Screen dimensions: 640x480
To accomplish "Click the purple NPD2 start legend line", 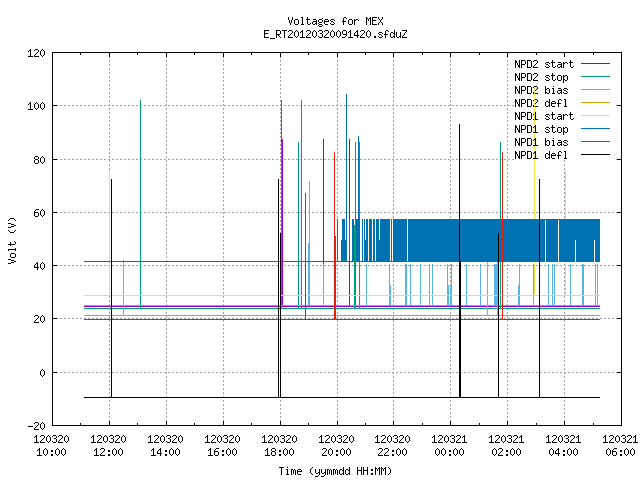I will click(595, 64).
